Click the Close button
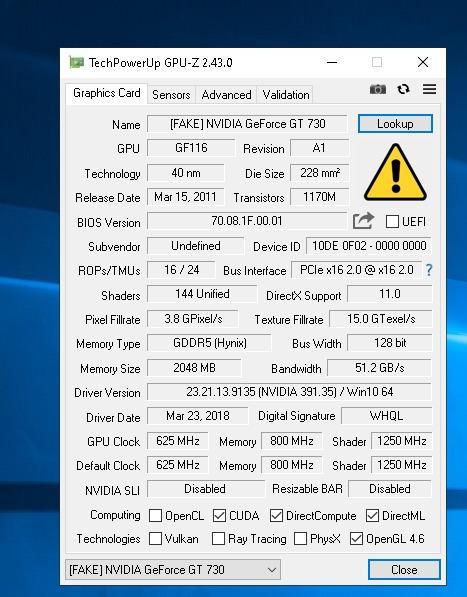The image size is (467, 597). point(404,570)
